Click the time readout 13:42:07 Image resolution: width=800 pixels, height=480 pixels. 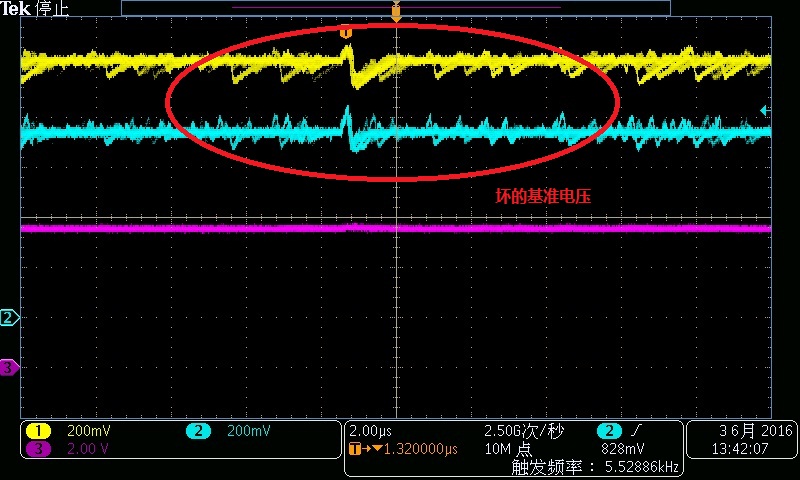click(740, 449)
